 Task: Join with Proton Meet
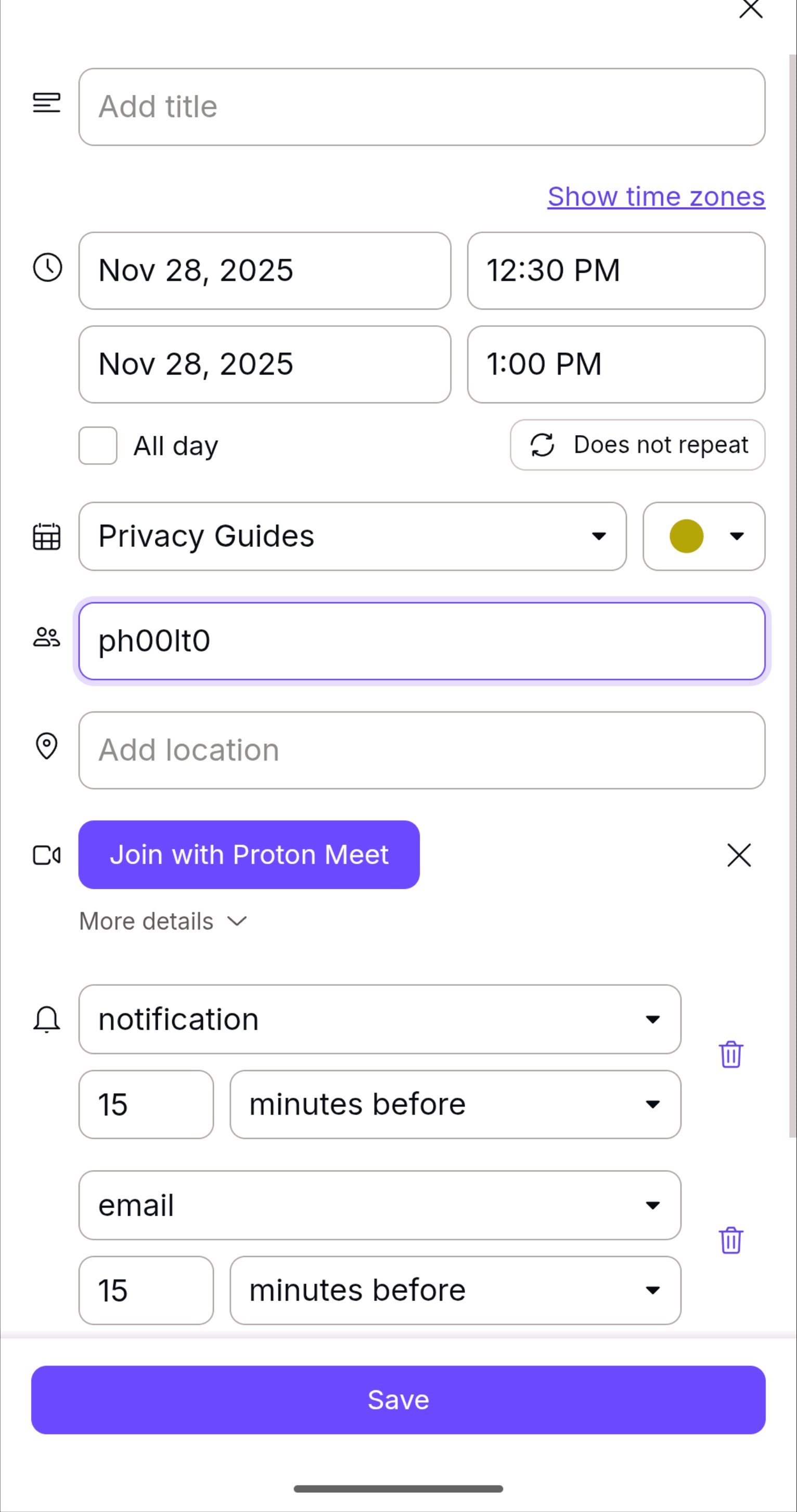[249, 855]
